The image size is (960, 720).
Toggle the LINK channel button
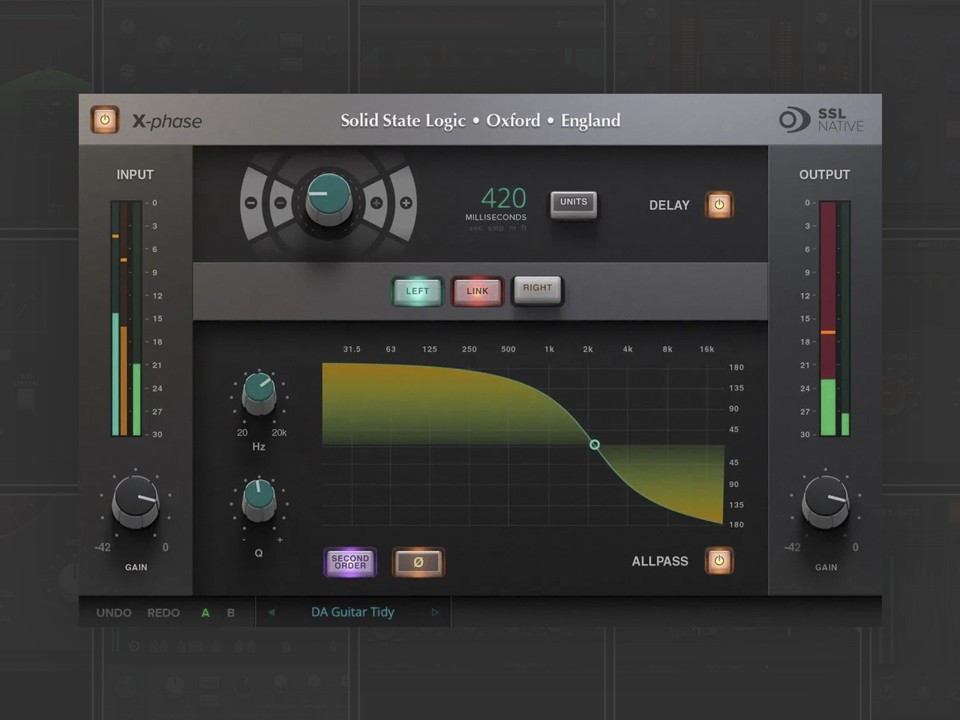(477, 291)
